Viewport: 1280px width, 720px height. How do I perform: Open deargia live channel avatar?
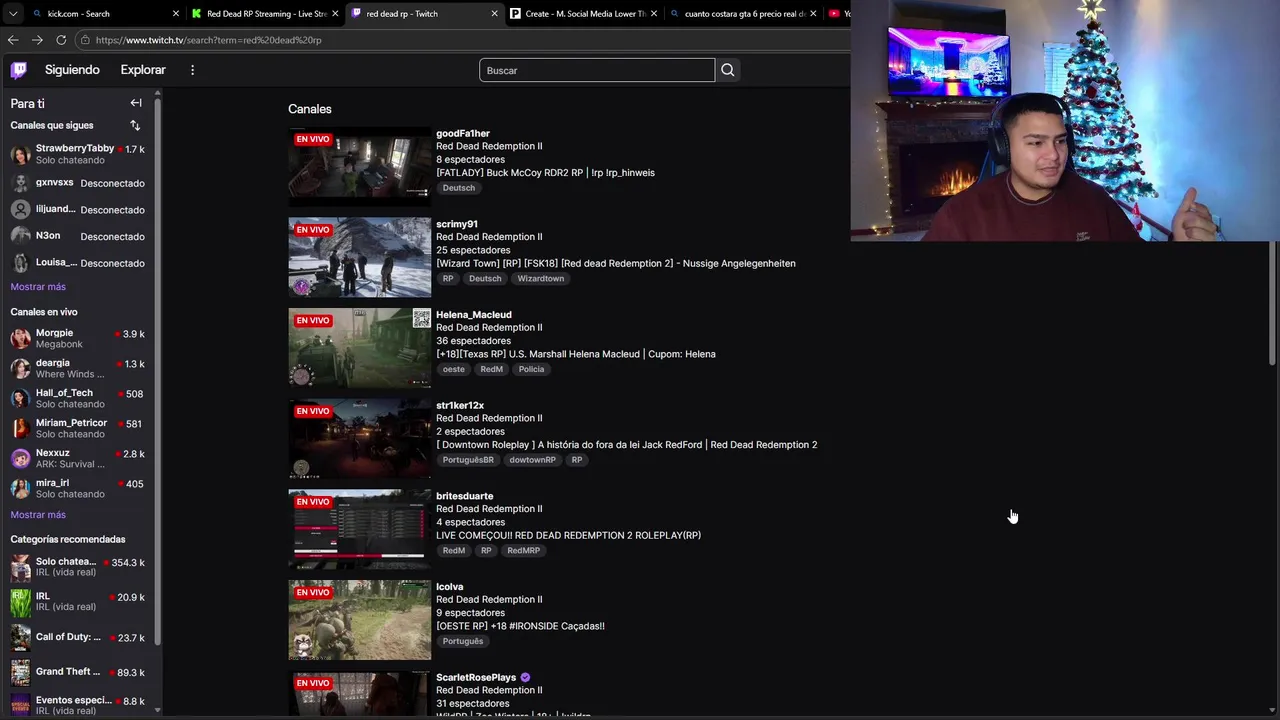20,368
